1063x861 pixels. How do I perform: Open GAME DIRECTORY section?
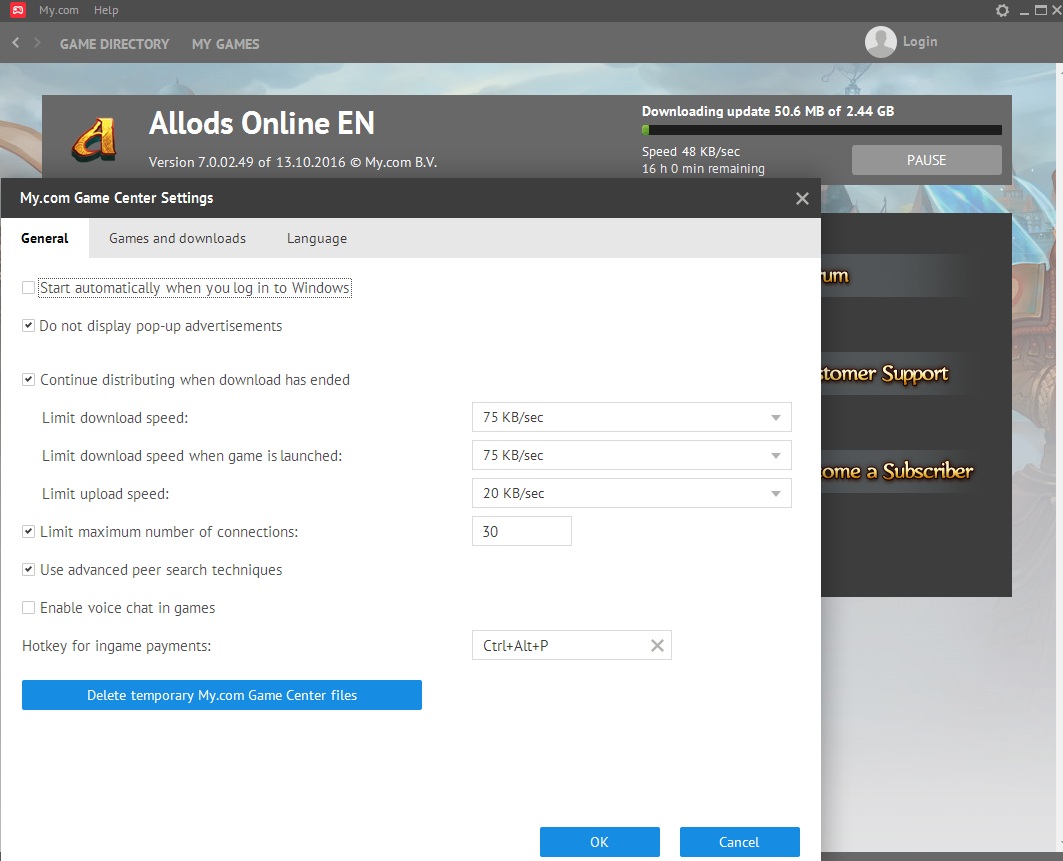coord(115,44)
